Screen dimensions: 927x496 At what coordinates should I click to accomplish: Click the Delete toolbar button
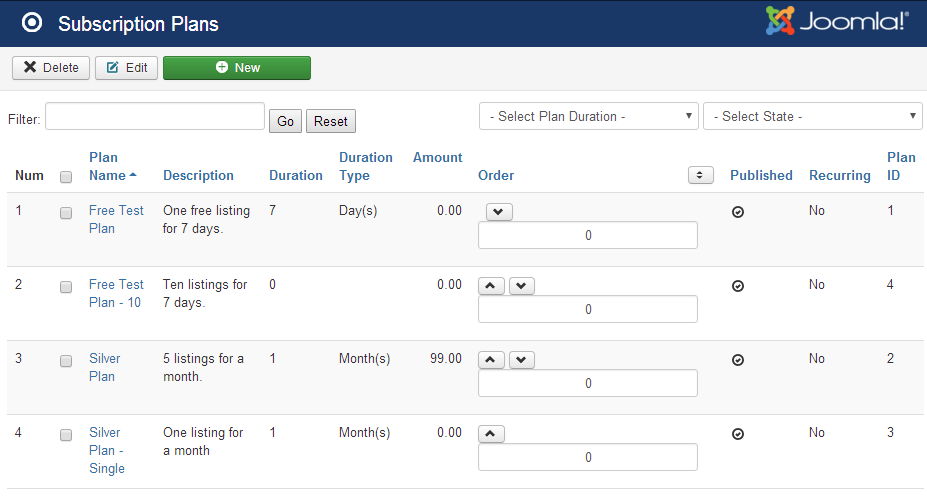click(50, 68)
